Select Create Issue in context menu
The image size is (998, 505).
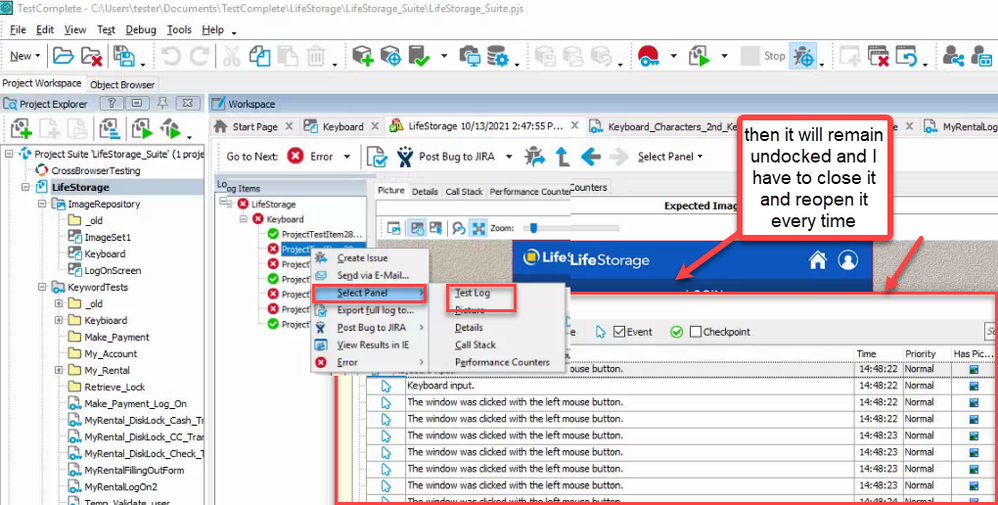pos(362,258)
